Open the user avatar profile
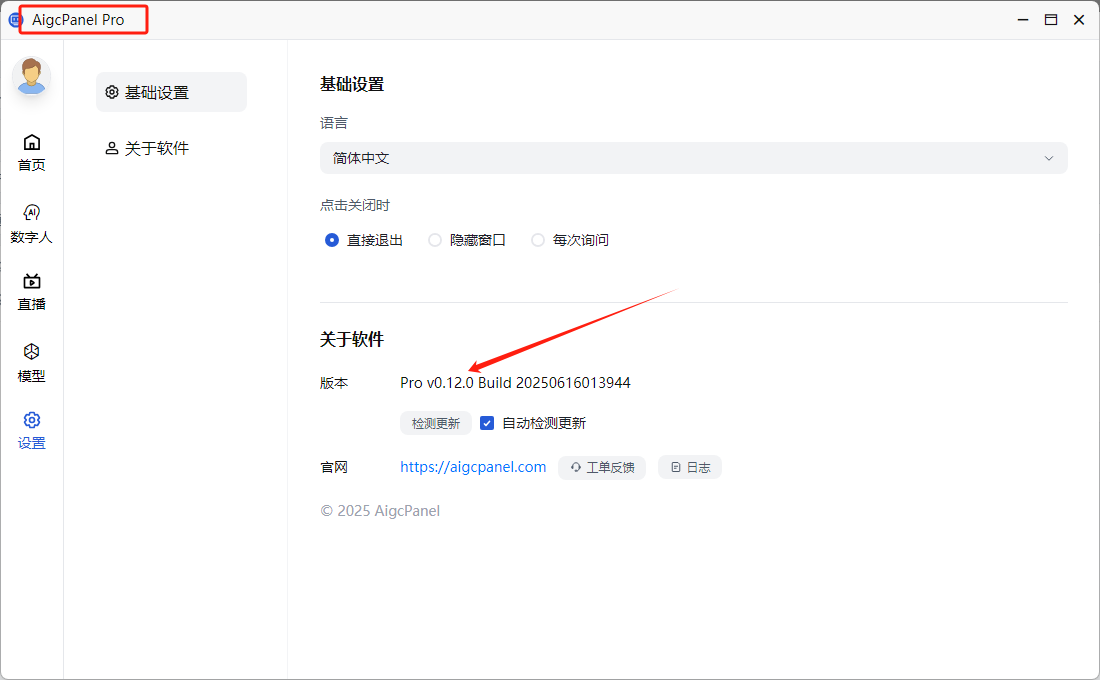 pos(32,76)
